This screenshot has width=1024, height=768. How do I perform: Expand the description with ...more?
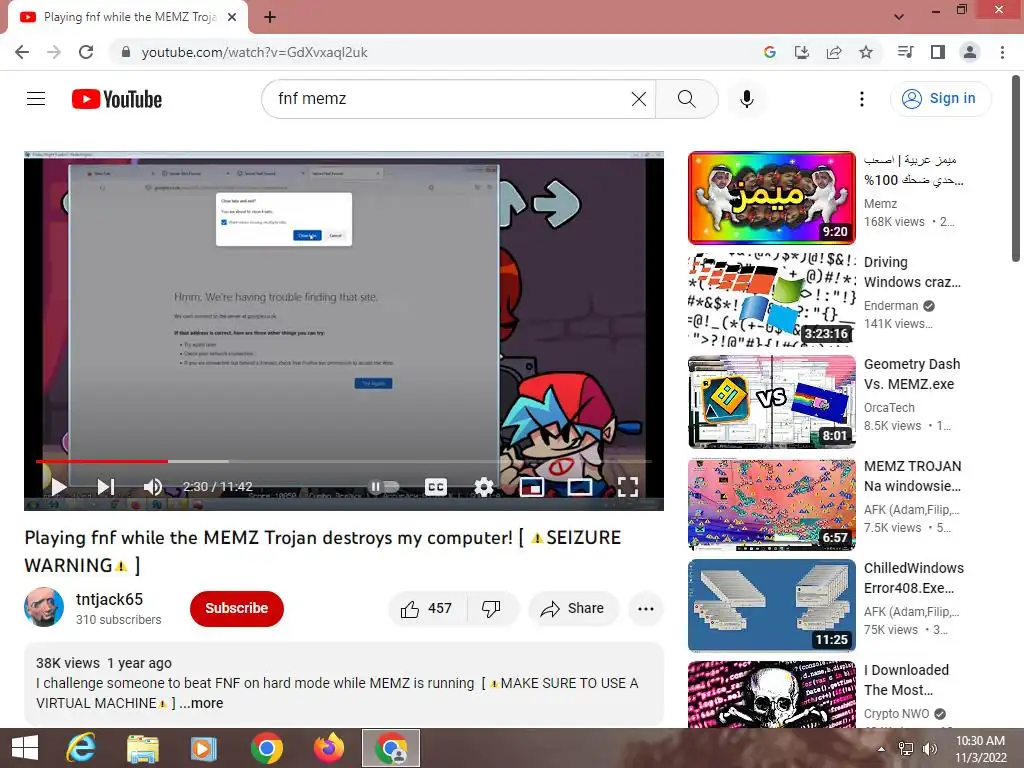tap(202, 703)
